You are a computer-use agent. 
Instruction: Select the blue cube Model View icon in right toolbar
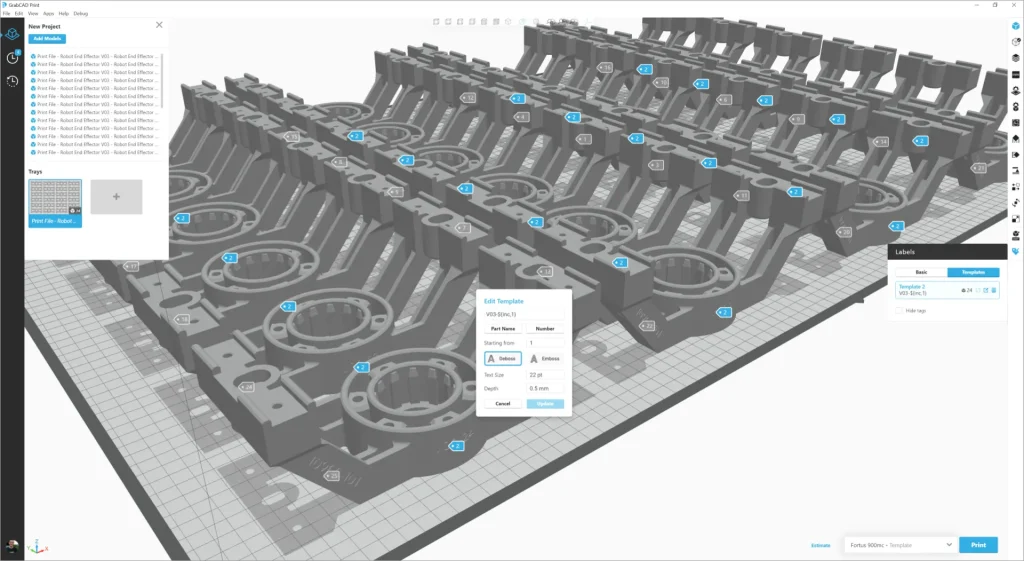tap(1016, 26)
